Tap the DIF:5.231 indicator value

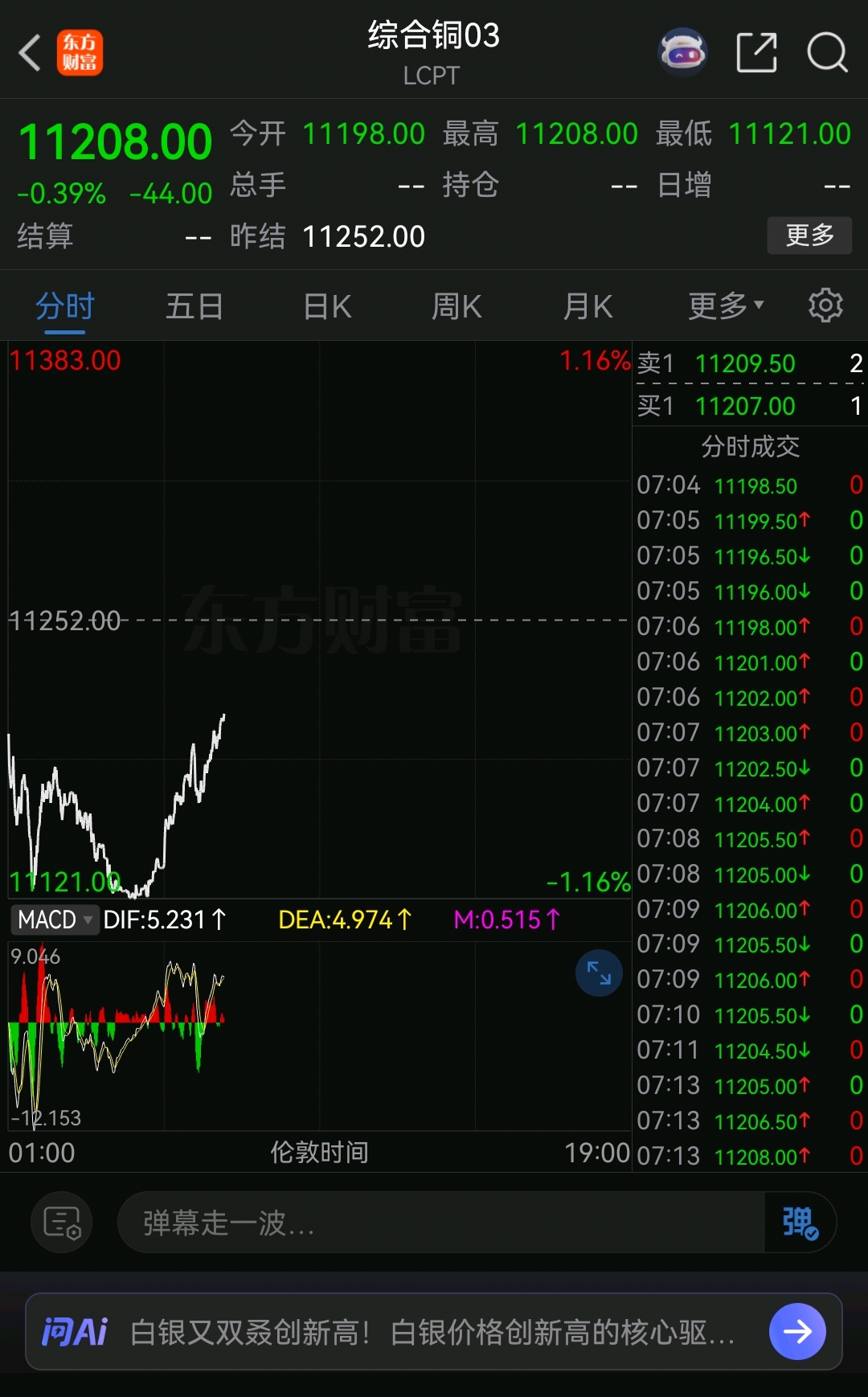(165, 920)
